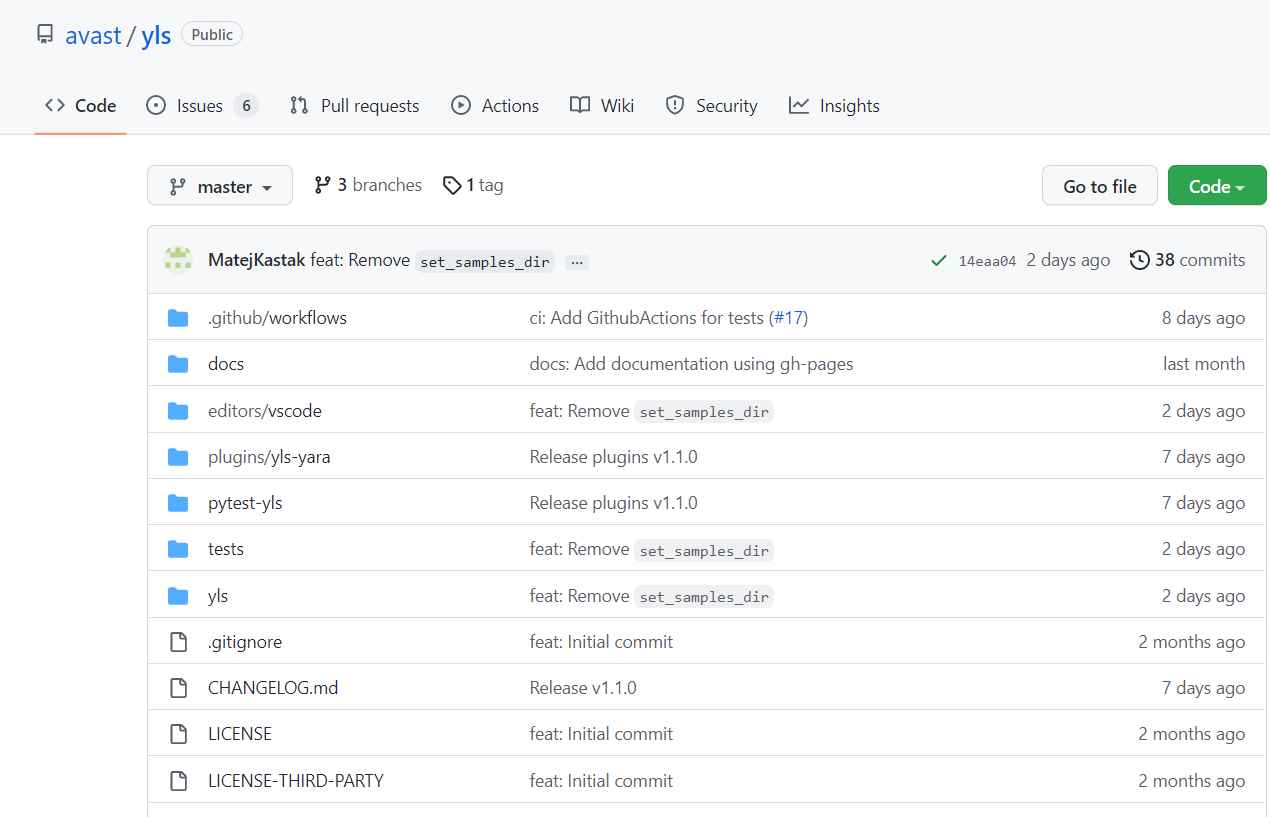
Task: Click the Go to file button
Action: click(x=1099, y=185)
